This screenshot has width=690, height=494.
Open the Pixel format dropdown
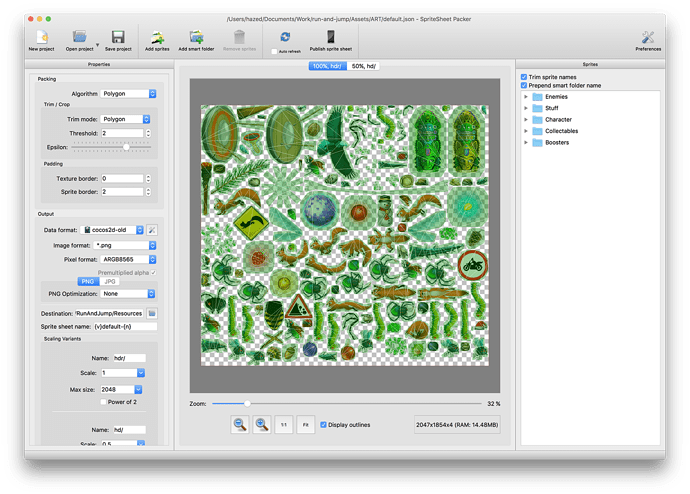pyautogui.click(x=128, y=260)
